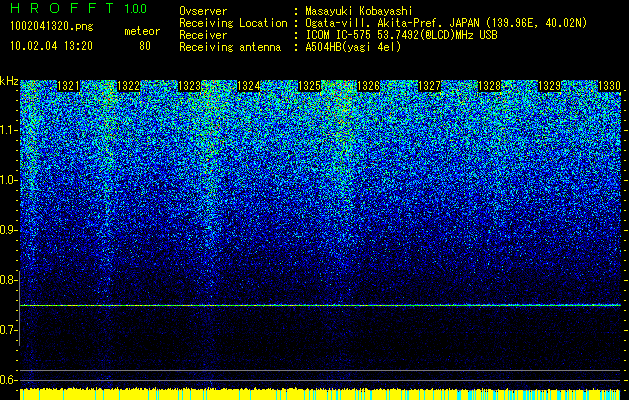
Task: Click the yellow signal level bar graph
Action: point(320,394)
